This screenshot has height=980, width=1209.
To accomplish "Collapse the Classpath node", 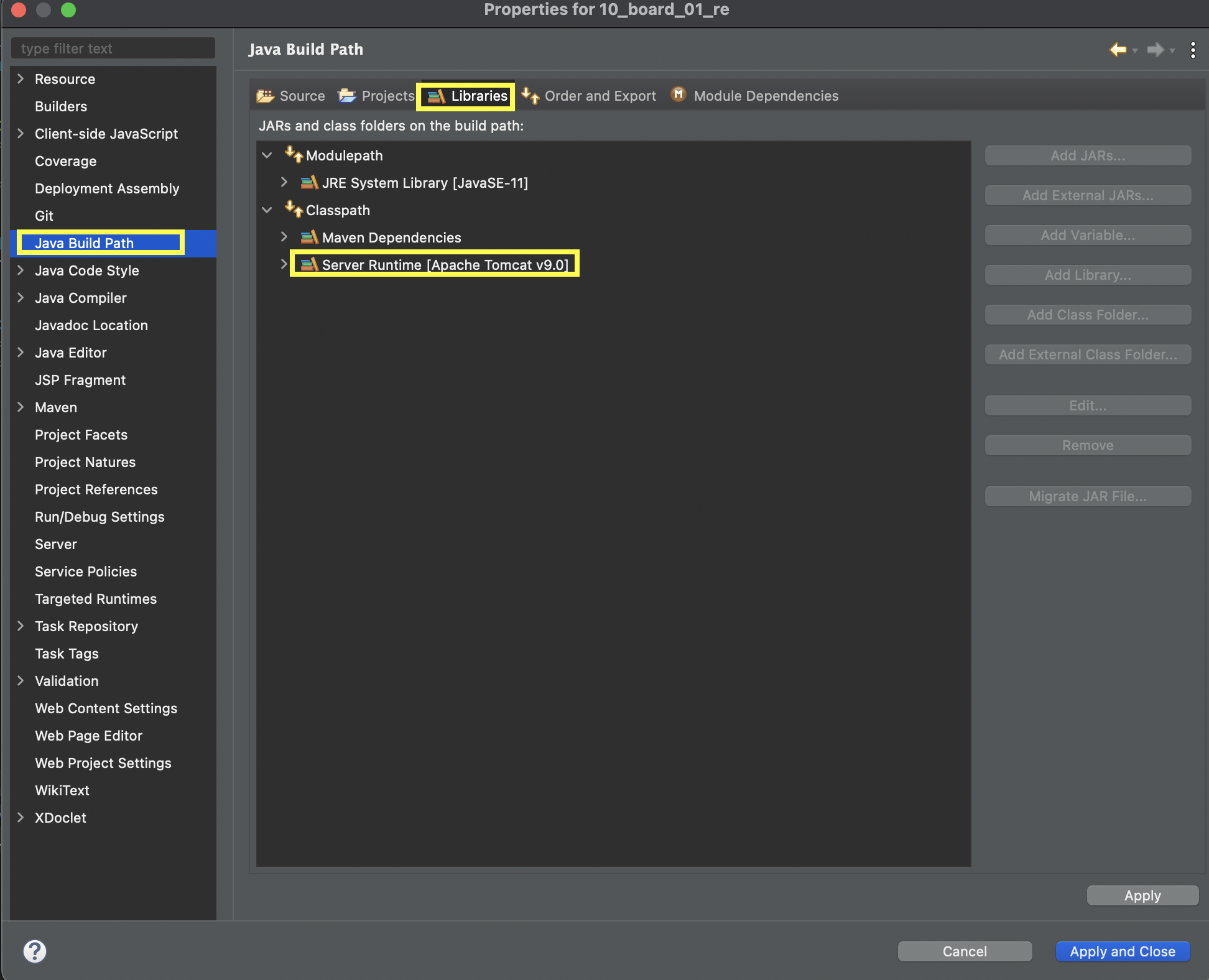I will [267, 210].
